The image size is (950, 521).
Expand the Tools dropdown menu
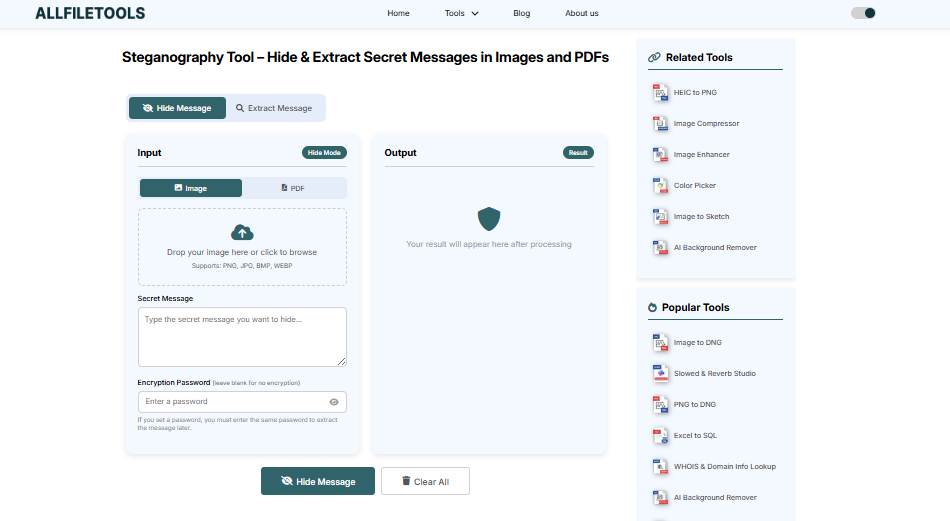tap(461, 14)
